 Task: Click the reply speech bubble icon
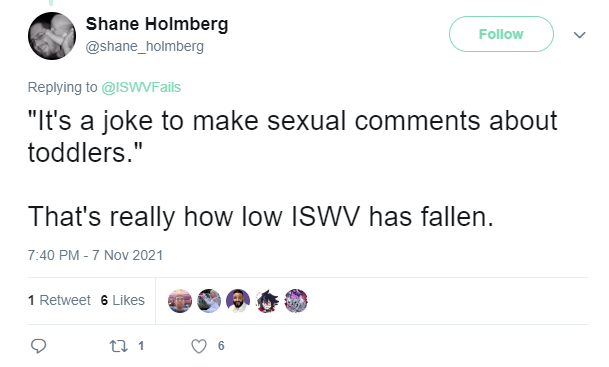38,346
